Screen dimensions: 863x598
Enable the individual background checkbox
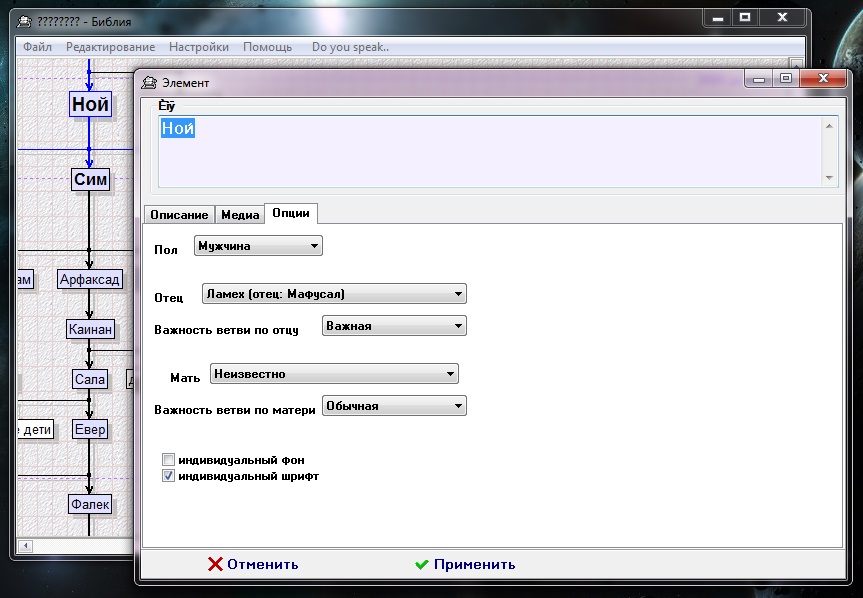169,460
